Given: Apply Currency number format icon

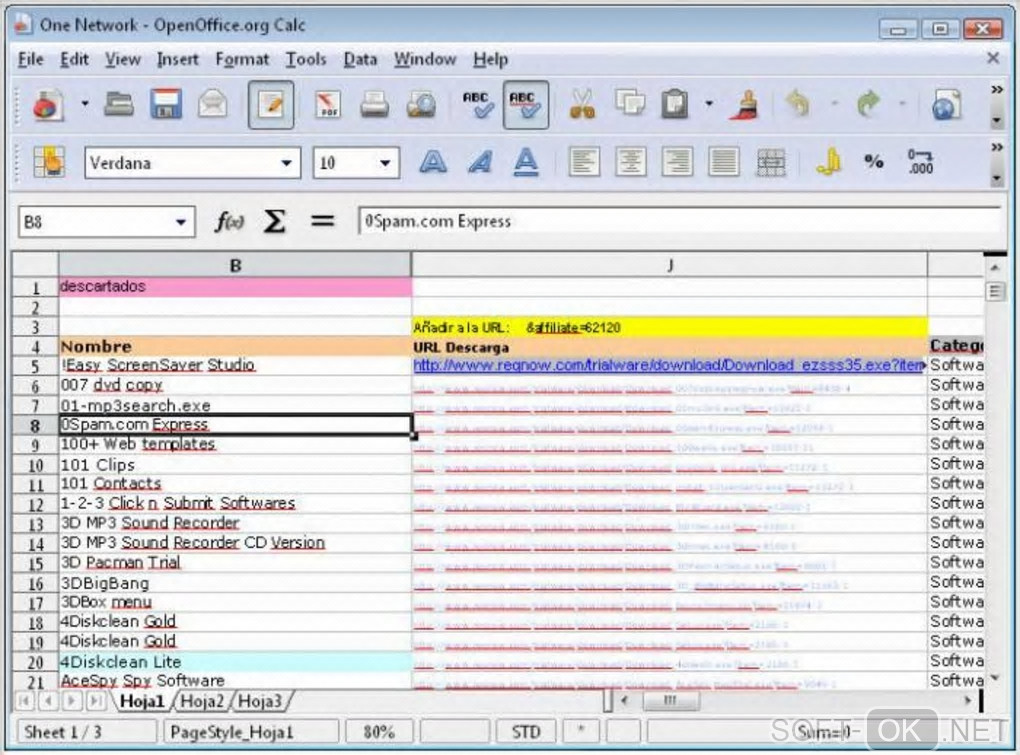Looking at the screenshot, I should click(828, 162).
